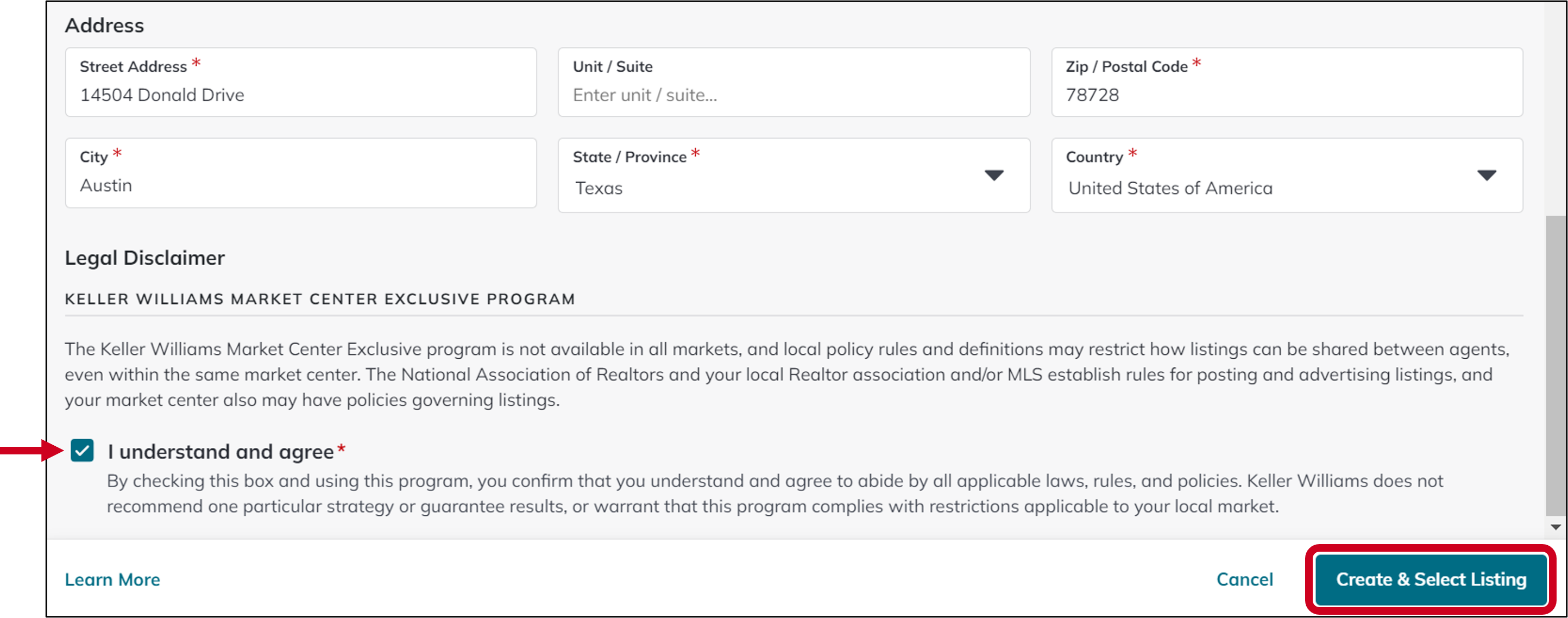Viewport: 1568px width, 618px height.
Task: Click the Legal Disclaimer section heading
Action: click(x=144, y=258)
